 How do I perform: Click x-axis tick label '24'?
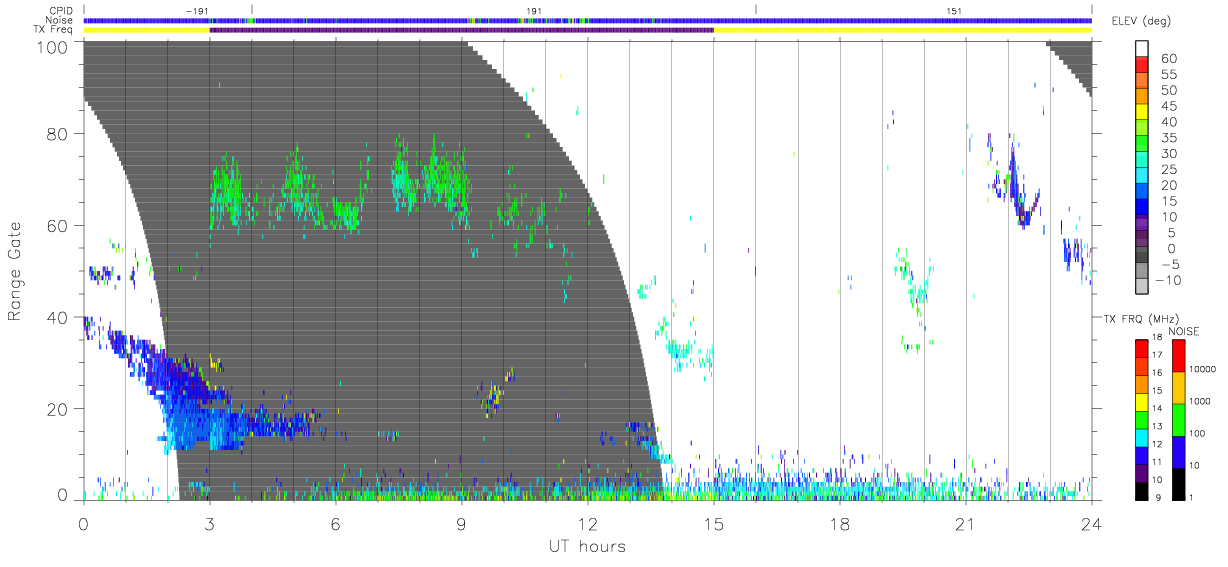(x=1091, y=523)
